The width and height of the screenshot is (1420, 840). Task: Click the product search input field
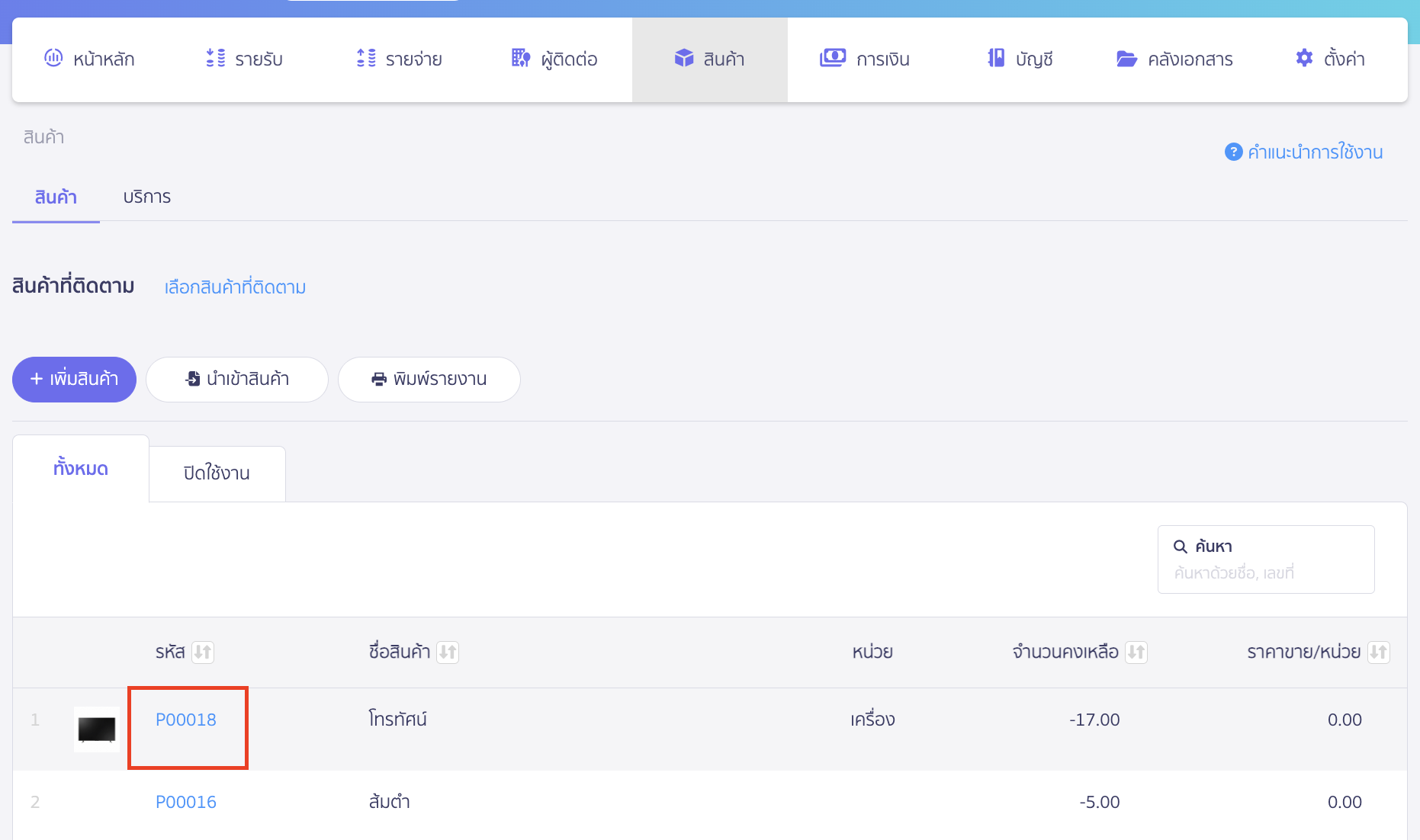coord(1266,572)
